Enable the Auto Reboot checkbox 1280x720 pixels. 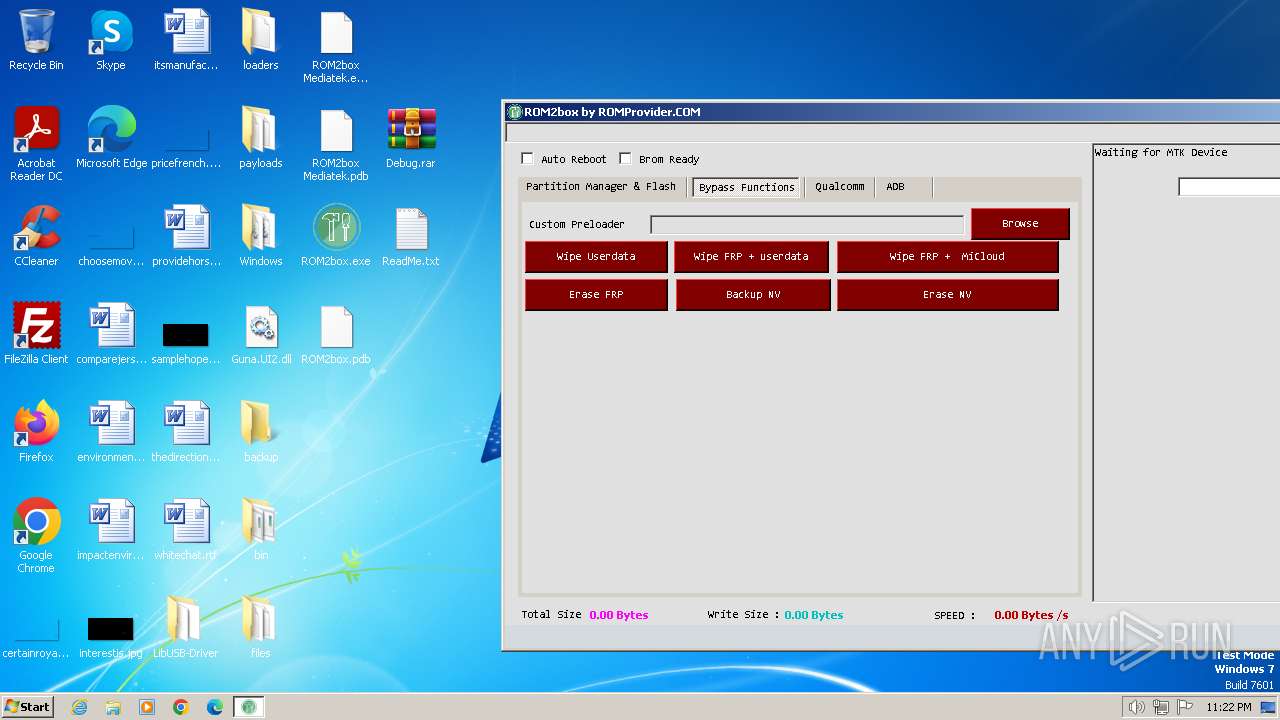tap(527, 158)
